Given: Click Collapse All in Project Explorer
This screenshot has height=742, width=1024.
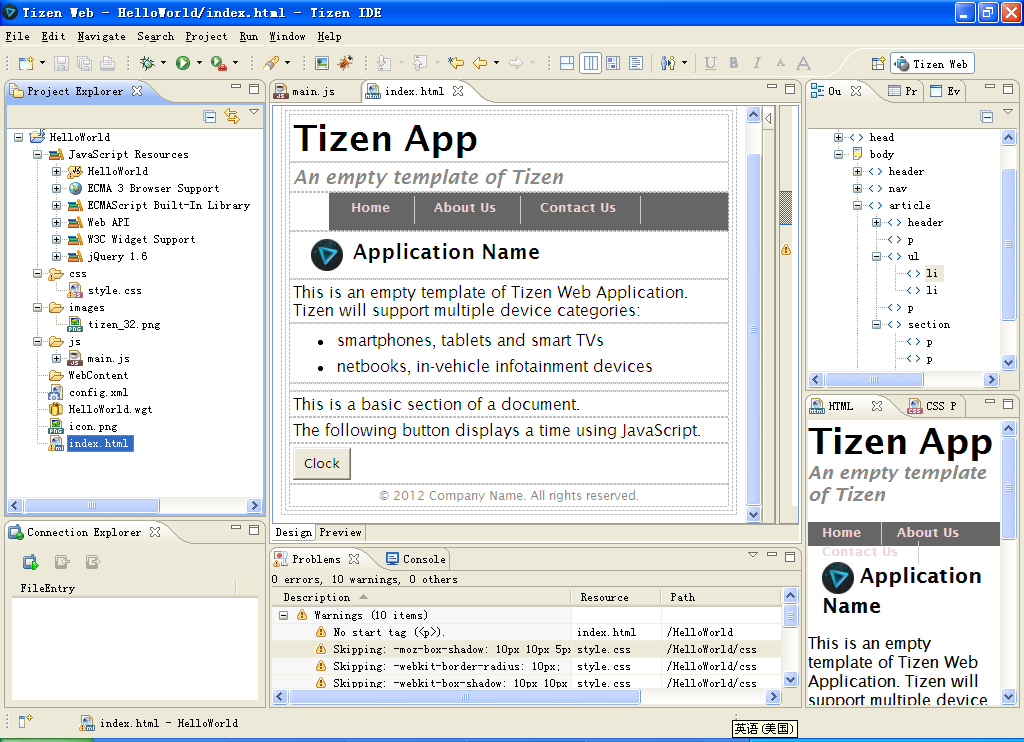Looking at the screenshot, I should (210, 117).
